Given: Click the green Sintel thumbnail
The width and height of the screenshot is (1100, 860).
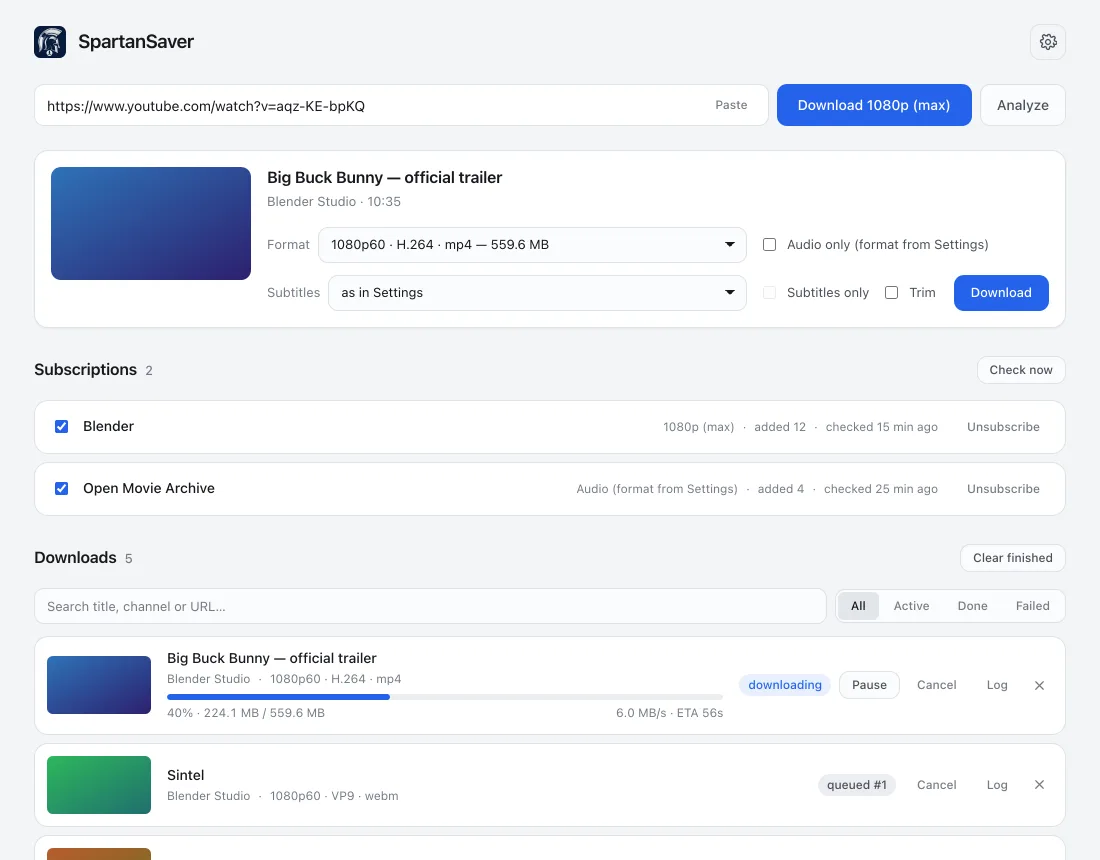Looking at the screenshot, I should pyautogui.click(x=99, y=785).
